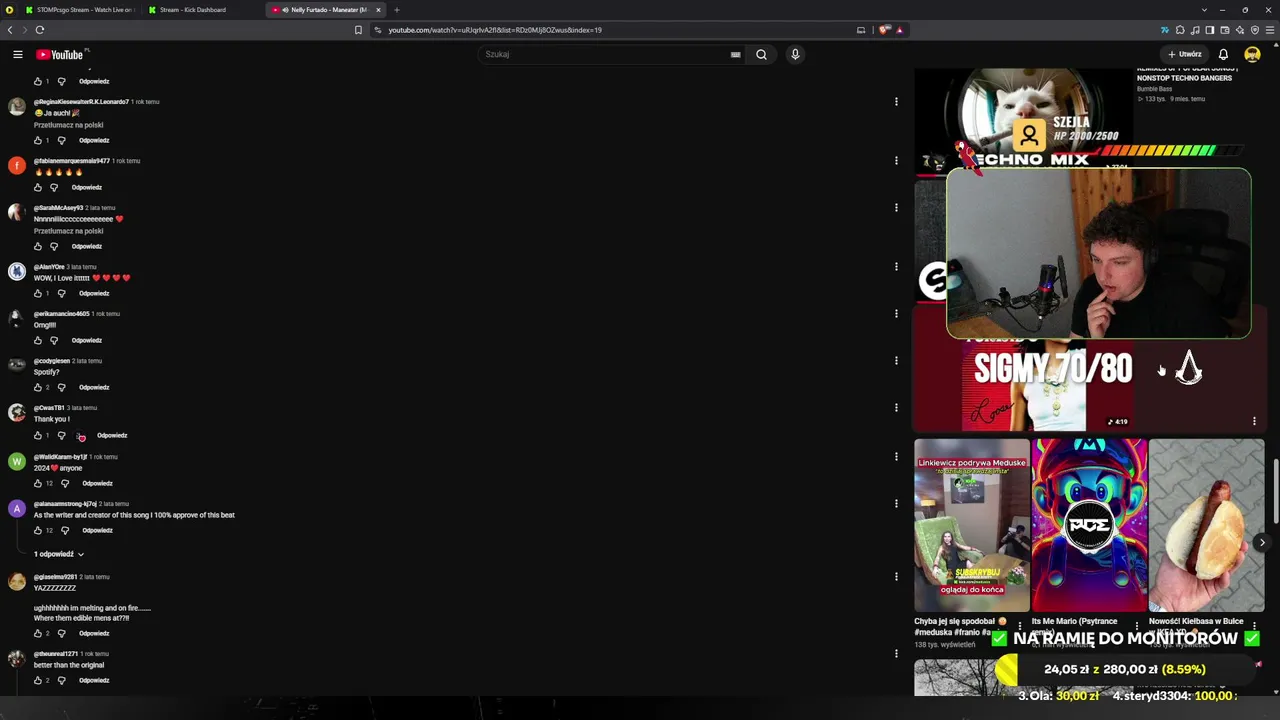The height and width of the screenshot is (720, 1280).
Task: Open options menu for @SarahMcAsey93 comment
Action: pos(896,208)
